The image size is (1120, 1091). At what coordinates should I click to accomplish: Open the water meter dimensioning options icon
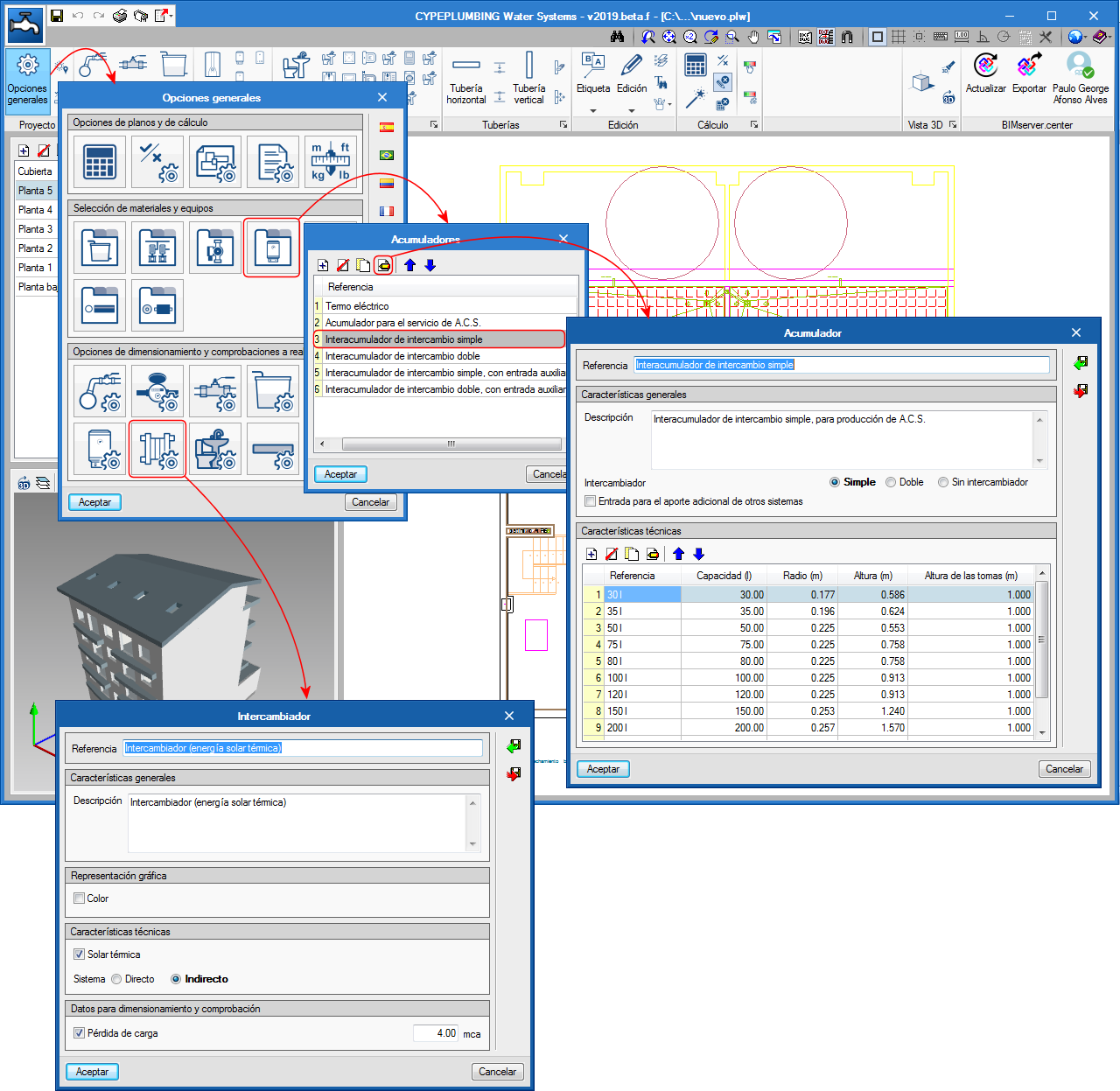click(x=157, y=391)
